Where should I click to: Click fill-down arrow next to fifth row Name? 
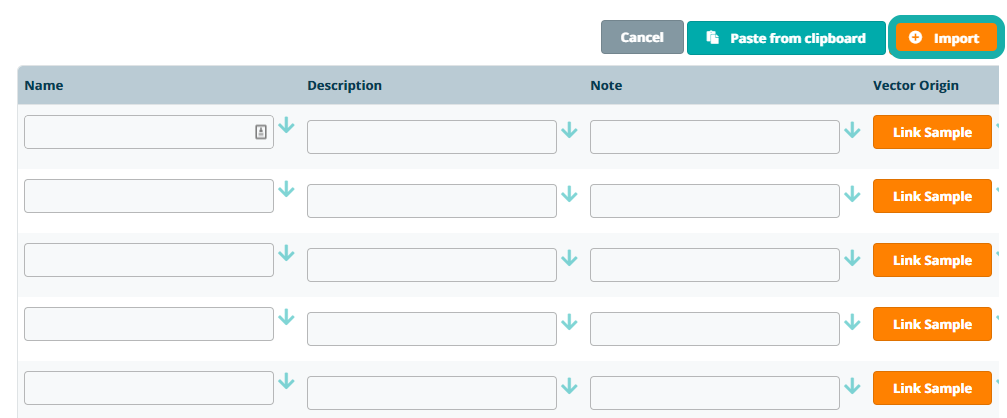tap(287, 382)
